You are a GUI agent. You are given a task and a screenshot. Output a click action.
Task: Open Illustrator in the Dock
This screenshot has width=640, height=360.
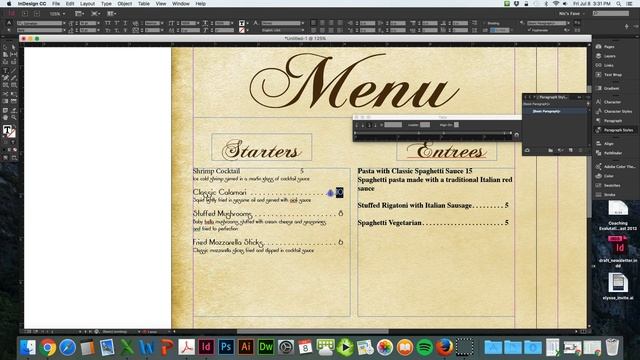pos(245,347)
